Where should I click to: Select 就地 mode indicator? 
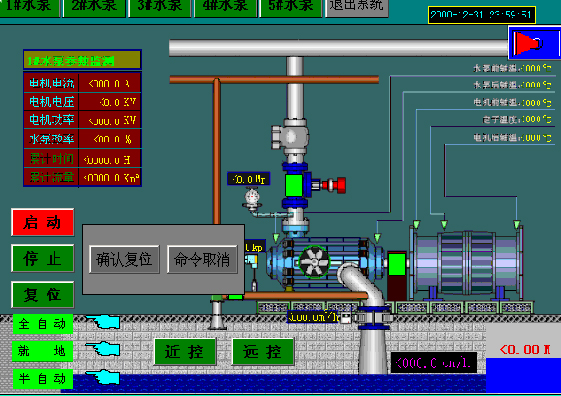(x=43, y=351)
